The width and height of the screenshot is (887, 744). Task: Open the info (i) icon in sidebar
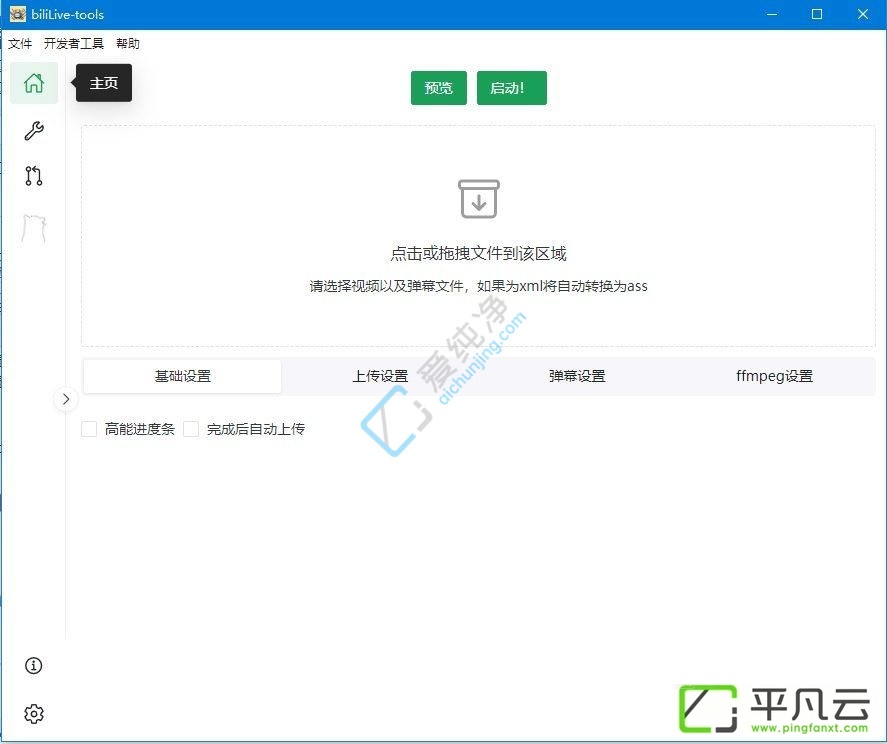[33, 665]
